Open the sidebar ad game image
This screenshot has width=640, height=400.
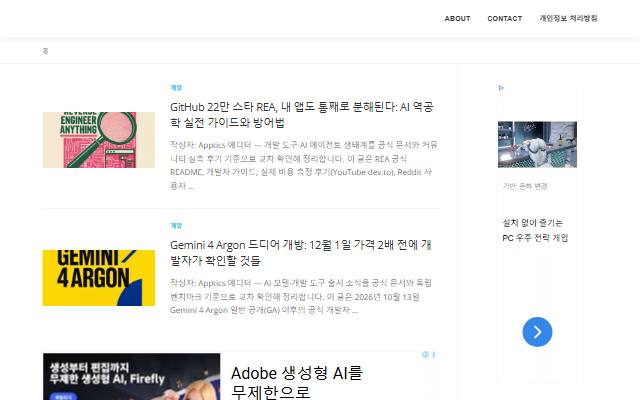pos(537,144)
